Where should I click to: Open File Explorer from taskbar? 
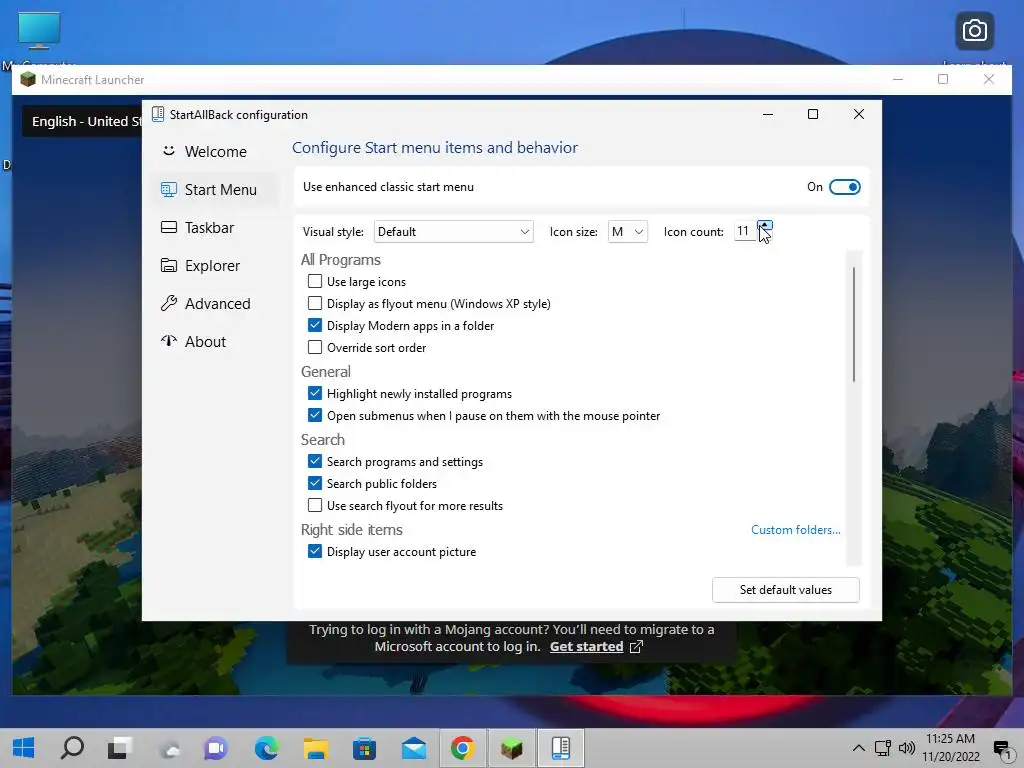pos(315,748)
